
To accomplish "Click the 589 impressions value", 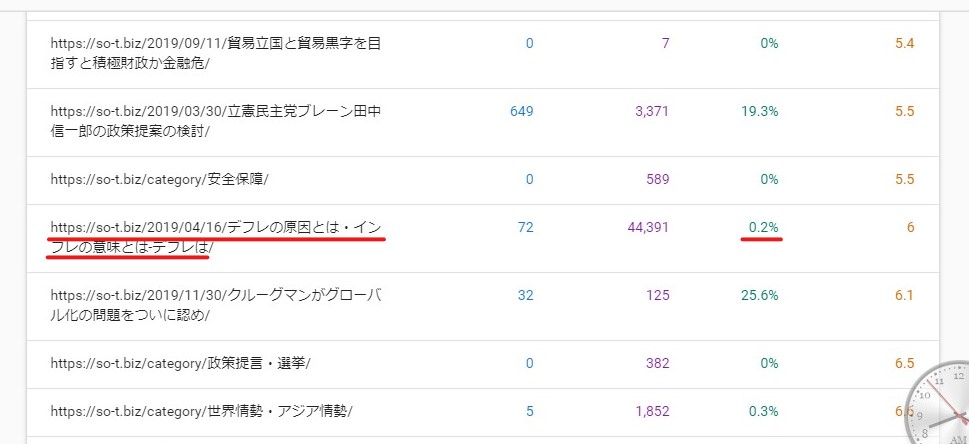I will coord(658,180).
